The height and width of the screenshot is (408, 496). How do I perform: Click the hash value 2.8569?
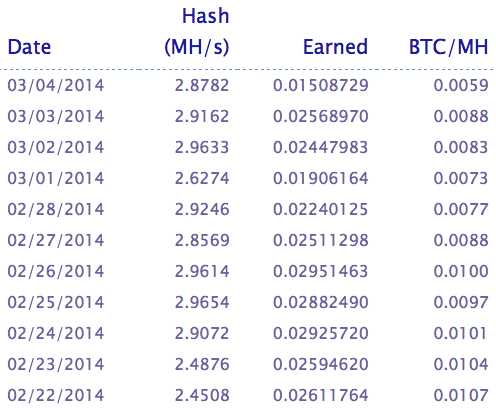point(202,240)
